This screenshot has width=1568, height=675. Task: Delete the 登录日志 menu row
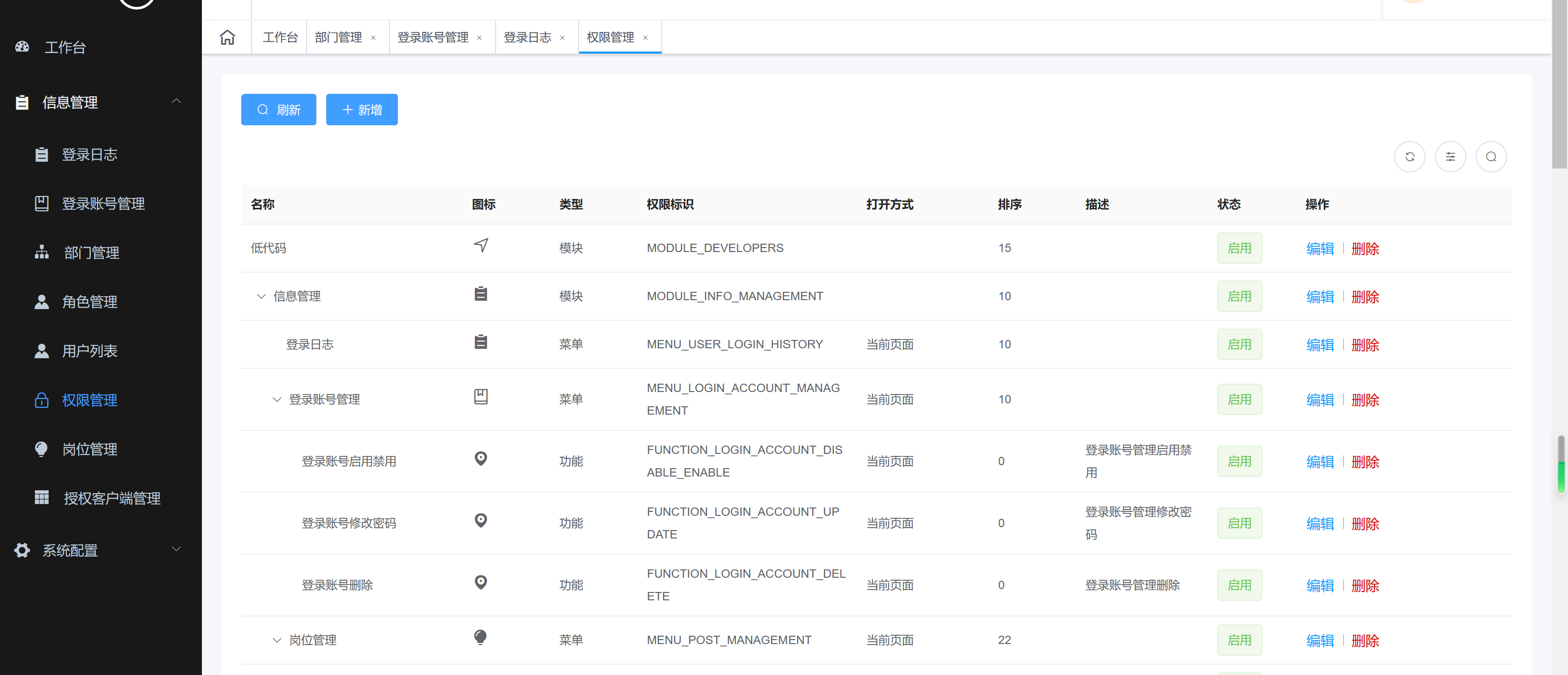pos(1365,344)
